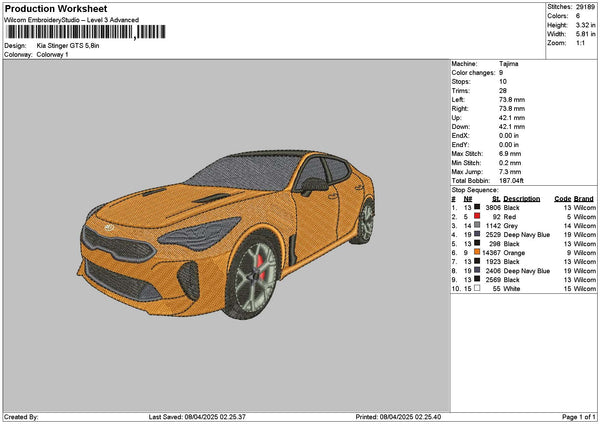The height and width of the screenshot is (424, 600).
Task: Click the red swatch in stop row 2
Action: point(477,216)
